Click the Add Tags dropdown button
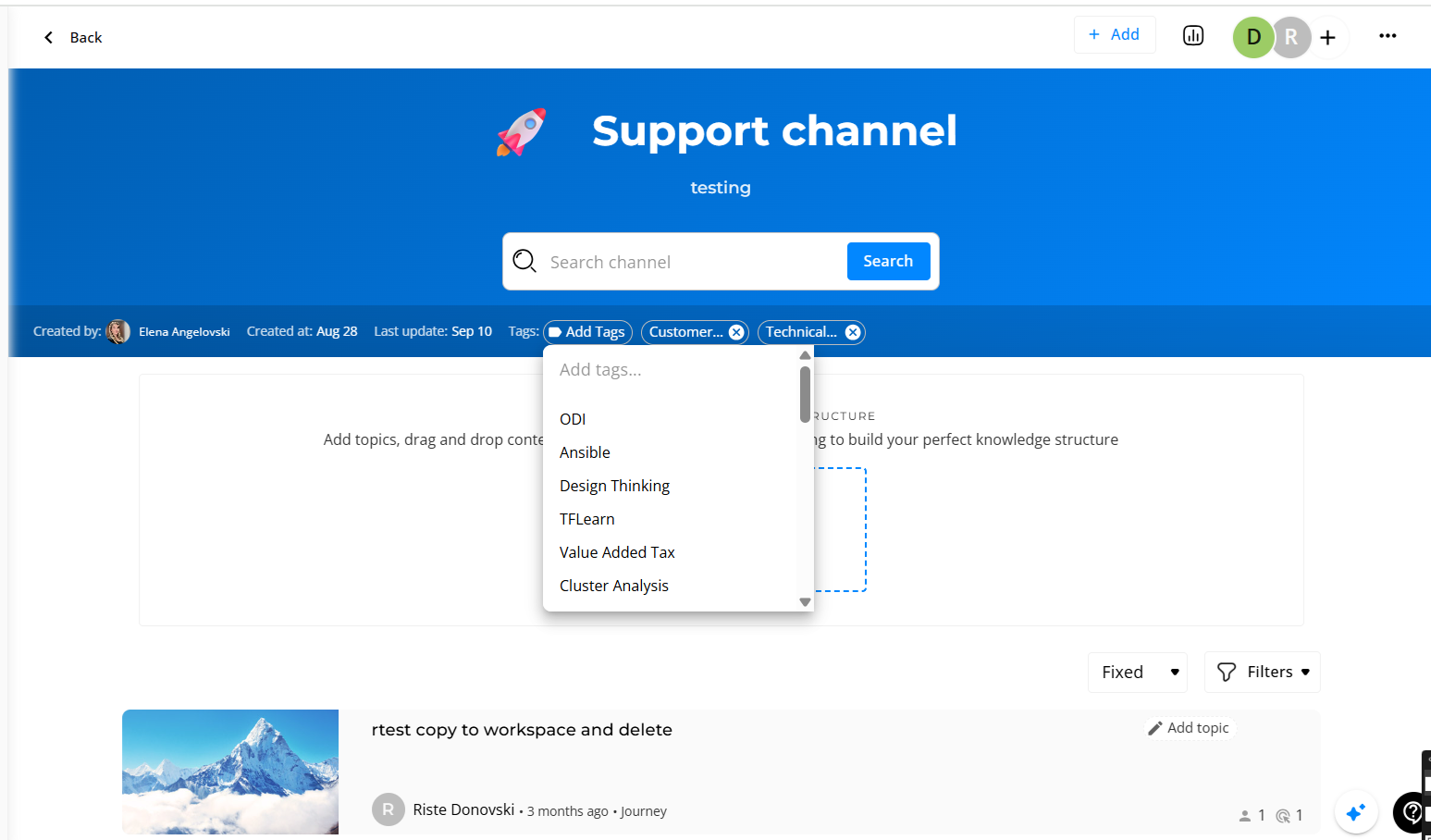Image resolution: width=1431 pixels, height=840 pixels. tap(587, 332)
